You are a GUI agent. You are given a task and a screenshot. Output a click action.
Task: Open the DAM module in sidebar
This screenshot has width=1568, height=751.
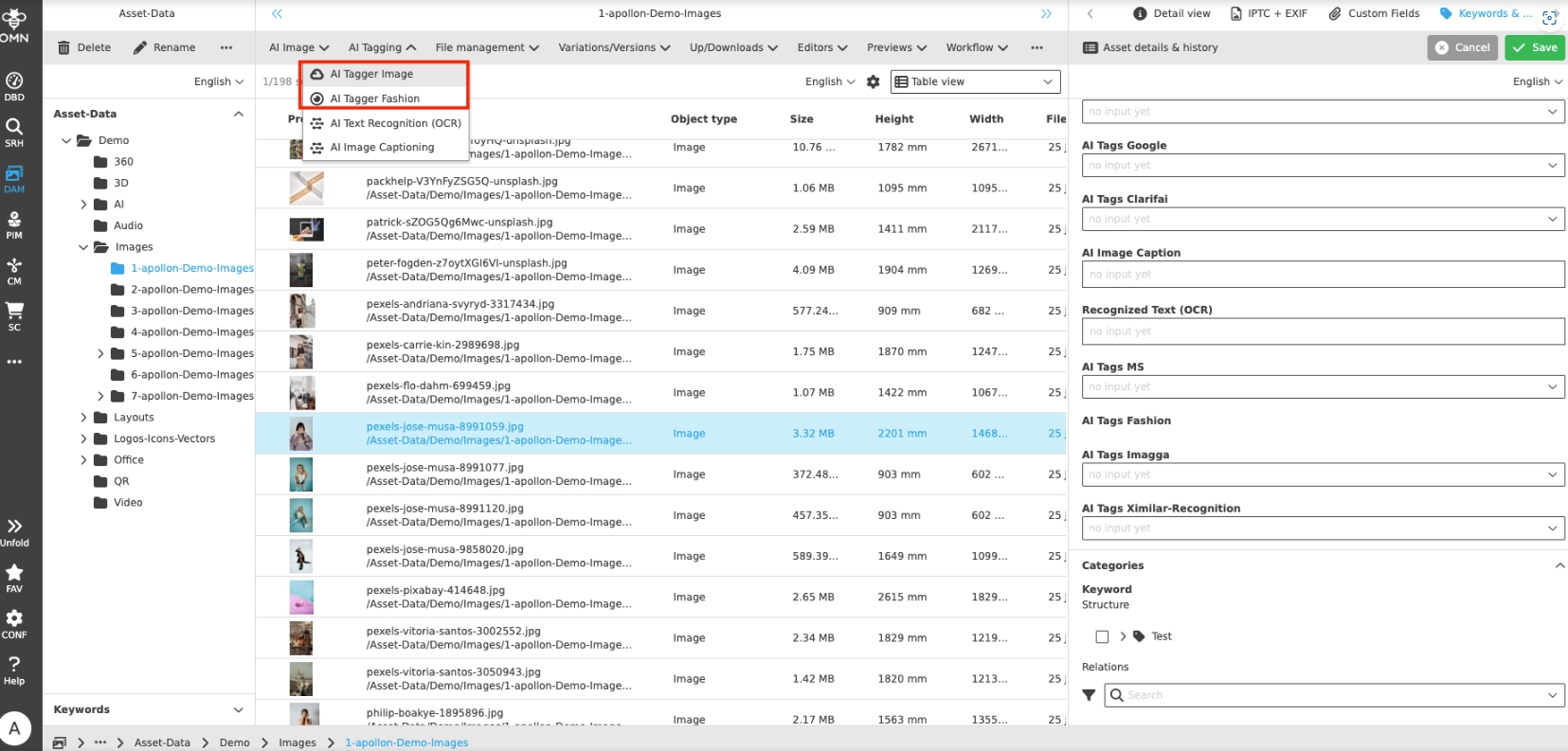point(14,178)
